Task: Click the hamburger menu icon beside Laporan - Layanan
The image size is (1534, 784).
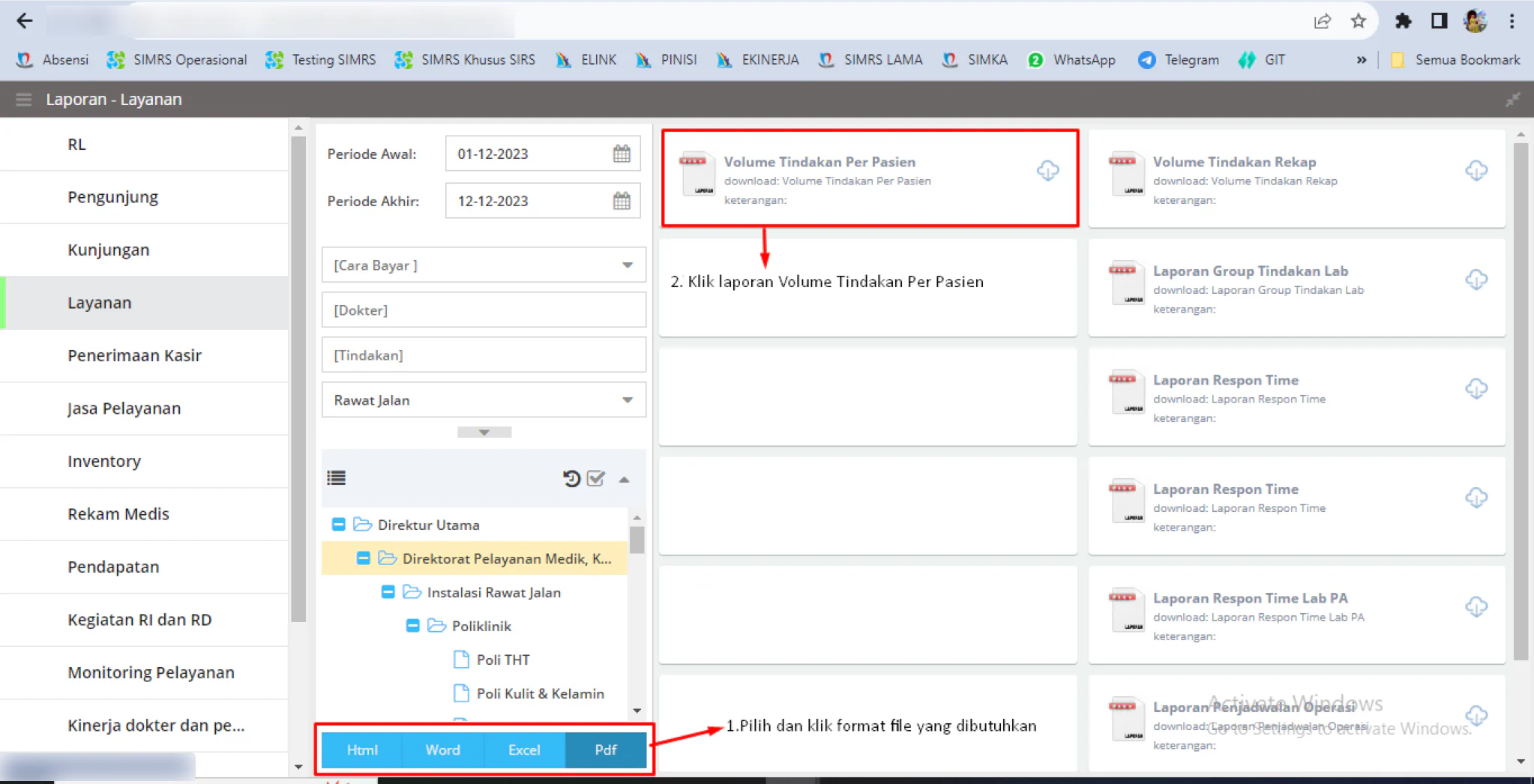Action: [x=23, y=99]
